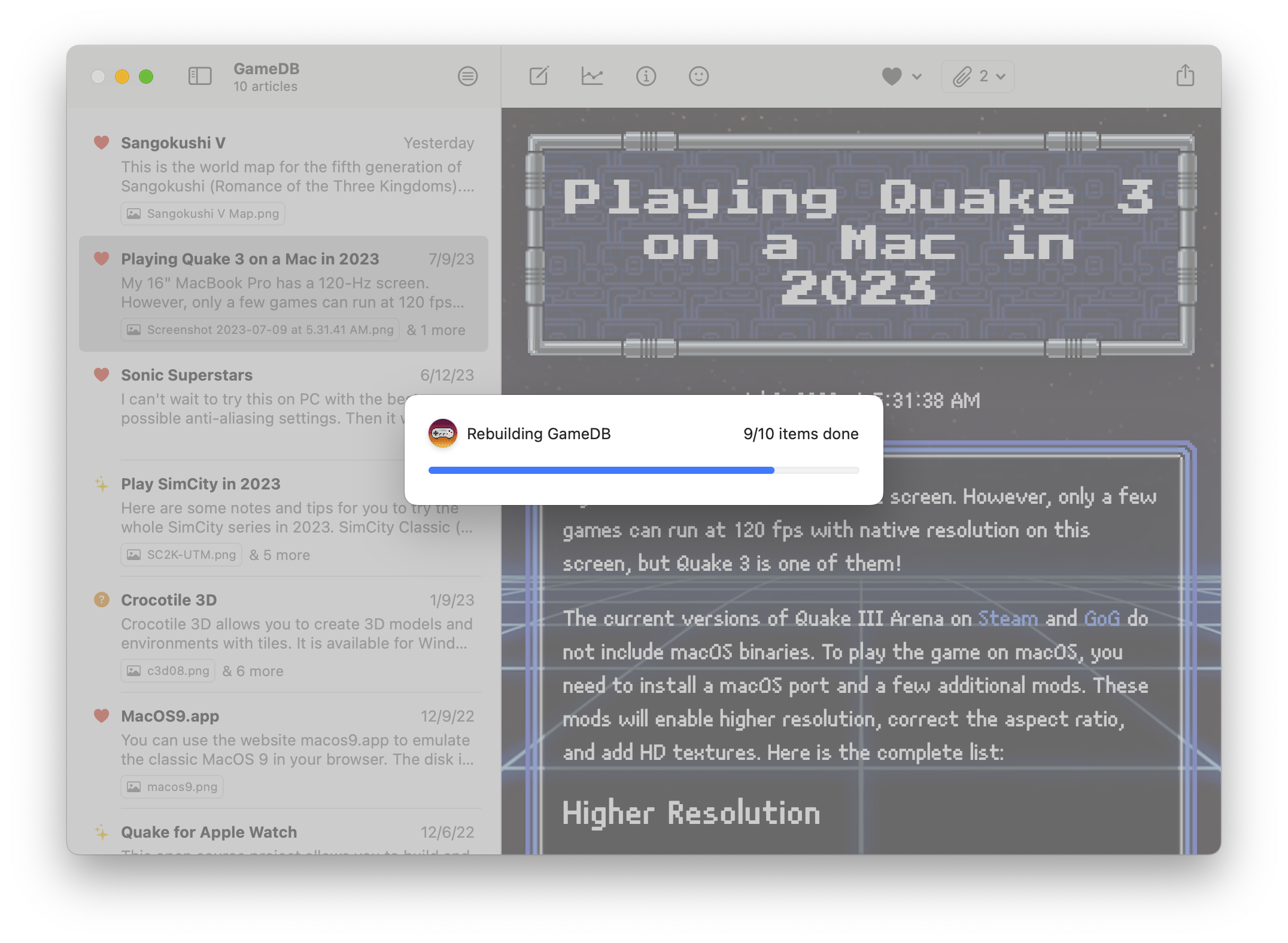Open Sangokushi V Map.png attachment chip
1288x943 pixels.
[x=203, y=214]
